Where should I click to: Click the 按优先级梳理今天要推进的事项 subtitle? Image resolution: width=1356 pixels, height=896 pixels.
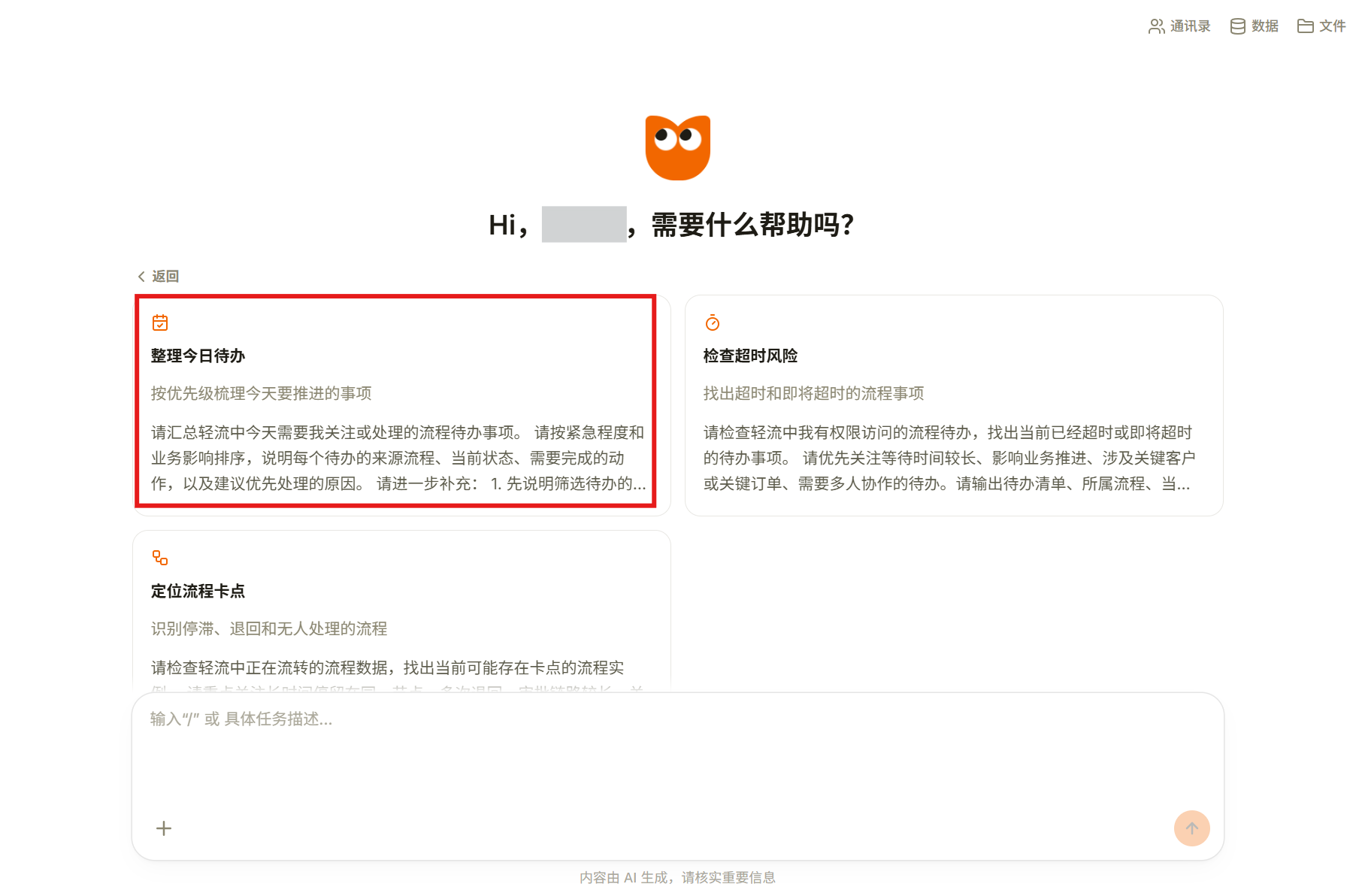coord(261,393)
